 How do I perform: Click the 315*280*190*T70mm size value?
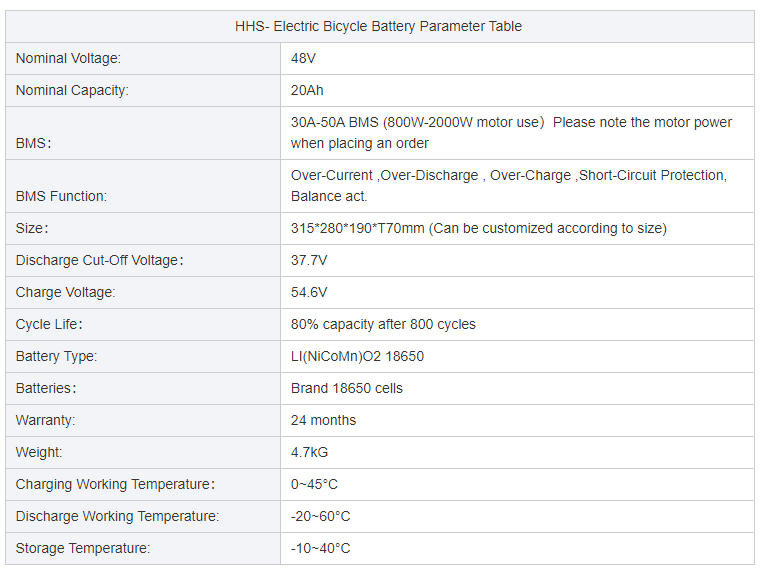pos(478,228)
